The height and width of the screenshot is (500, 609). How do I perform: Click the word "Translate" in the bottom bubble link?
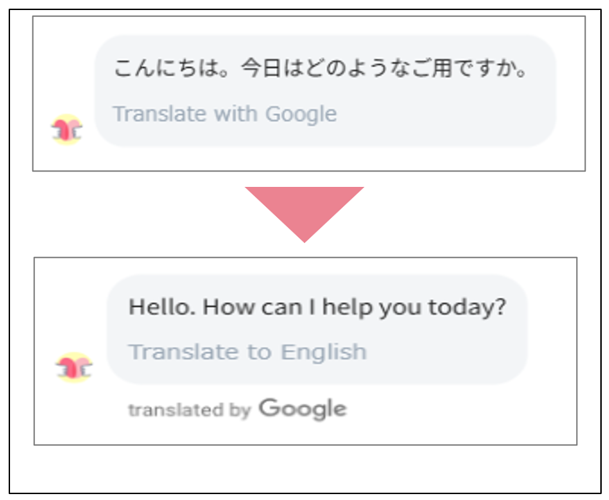(x=167, y=352)
